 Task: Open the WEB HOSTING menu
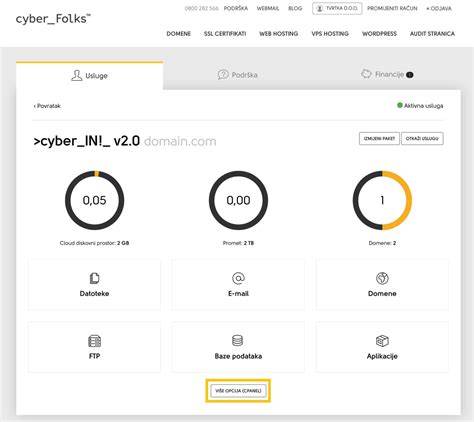point(279,34)
